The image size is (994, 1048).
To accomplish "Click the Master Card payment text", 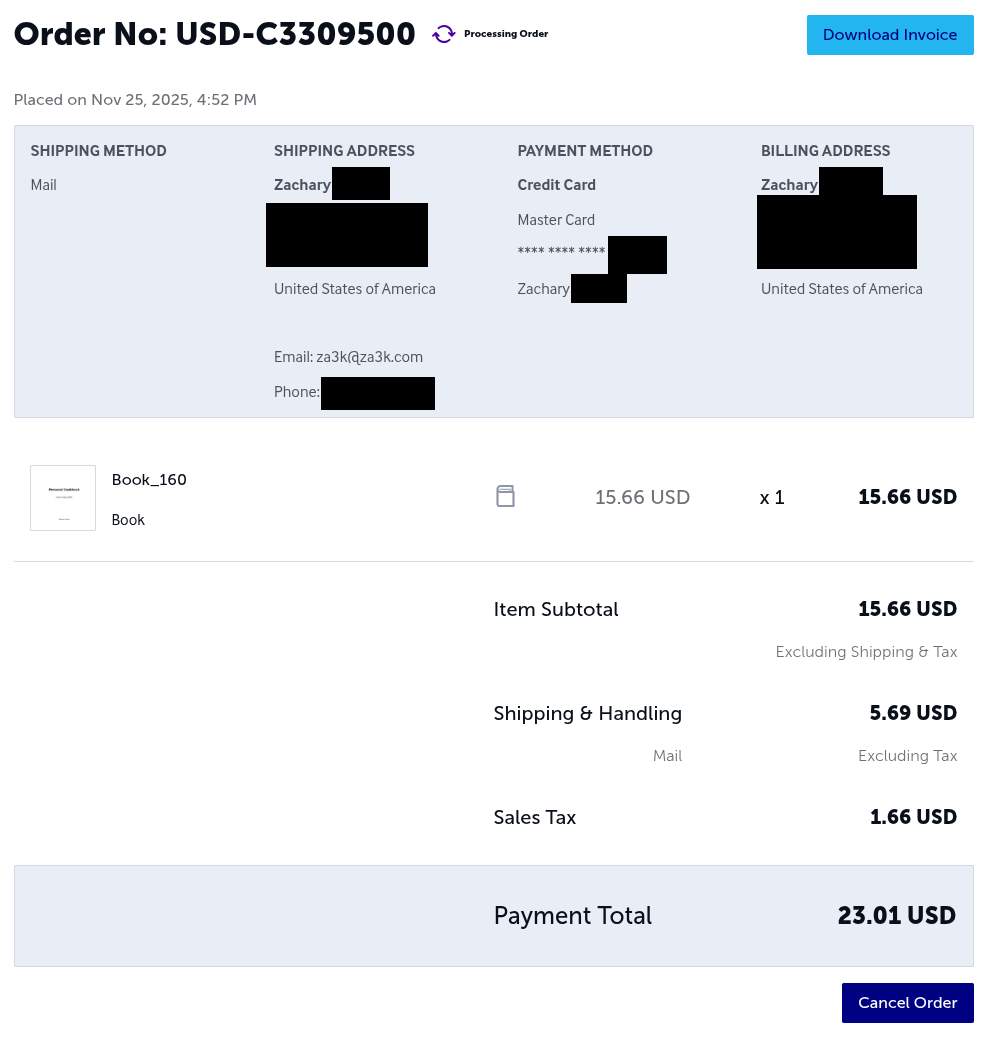I will click(x=556, y=220).
